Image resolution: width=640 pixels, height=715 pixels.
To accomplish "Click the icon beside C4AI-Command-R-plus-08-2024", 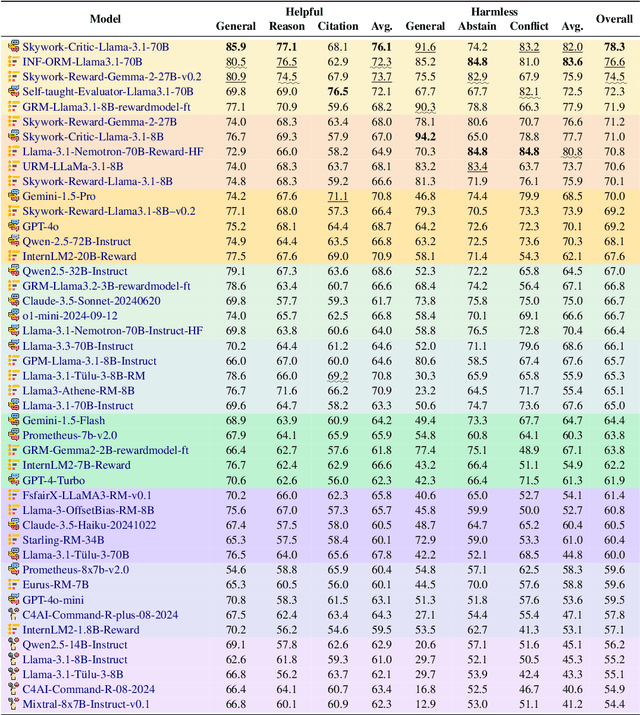I will click(14, 615).
